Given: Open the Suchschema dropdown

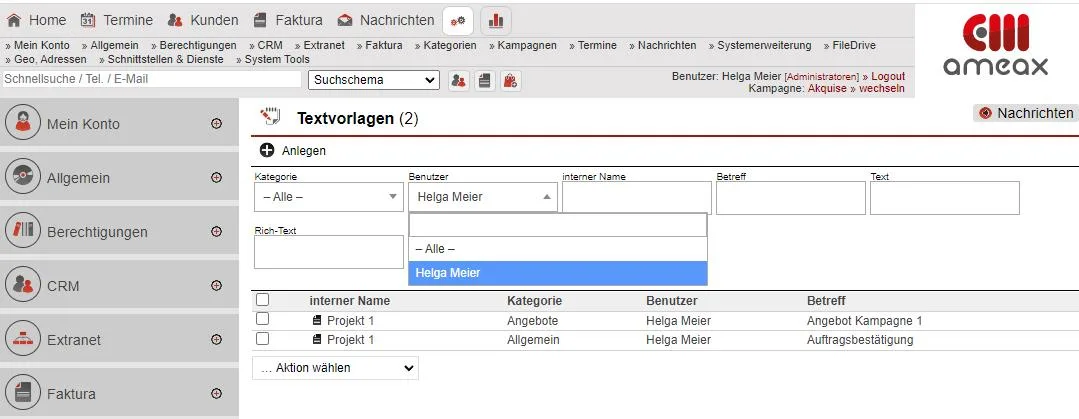Looking at the screenshot, I should tap(374, 80).
